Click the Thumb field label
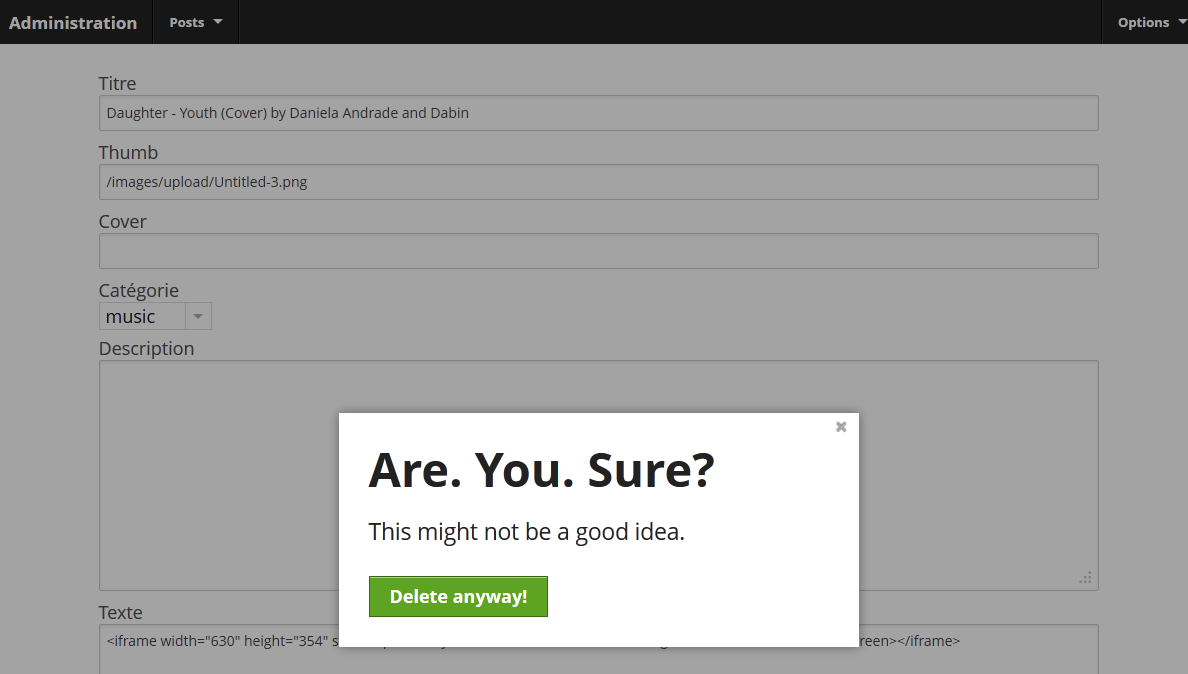This screenshot has height=674, width=1188. pyautogui.click(x=128, y=153)
